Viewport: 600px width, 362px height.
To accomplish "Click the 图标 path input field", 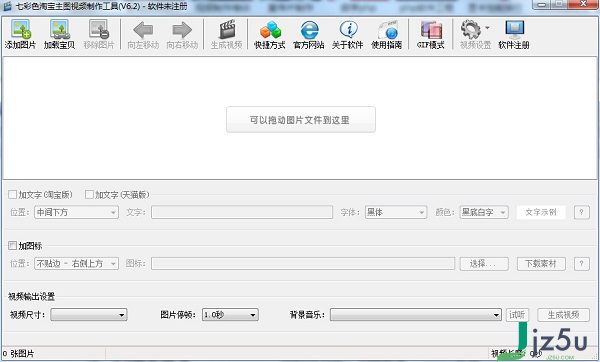I will (x=303, y=263).
